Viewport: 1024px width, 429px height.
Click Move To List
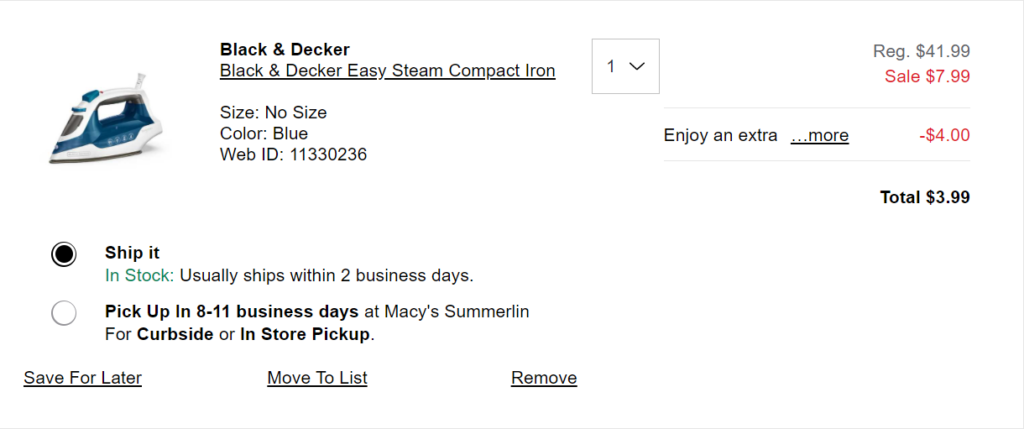(x=317, y=378)
